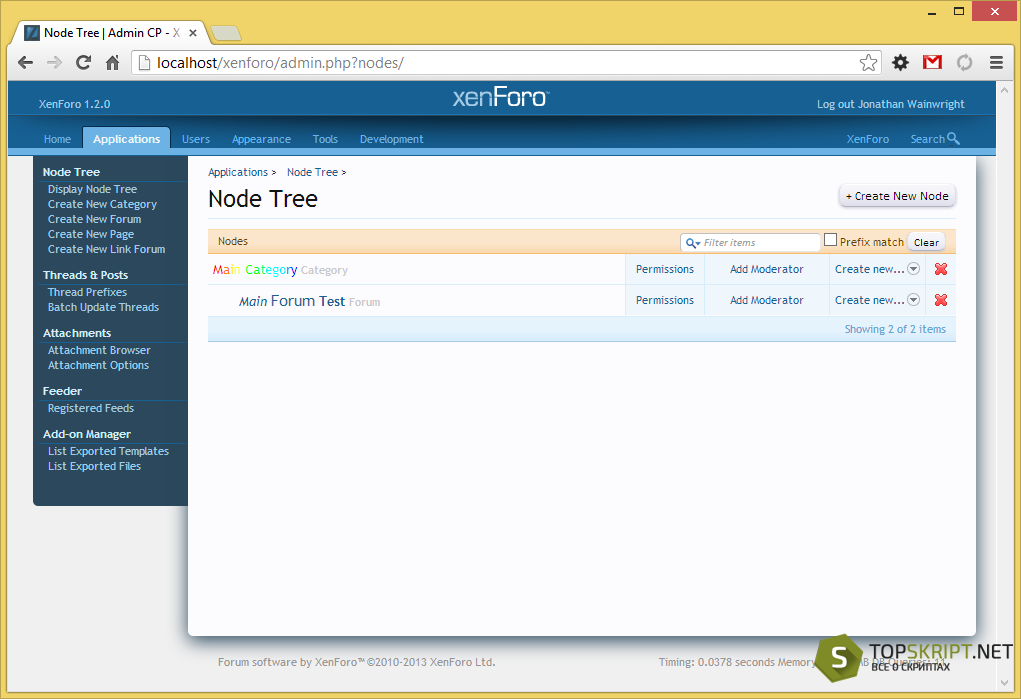
Task: Click the XenForo link in the nav bar
Action: click(x=867, y=139)
